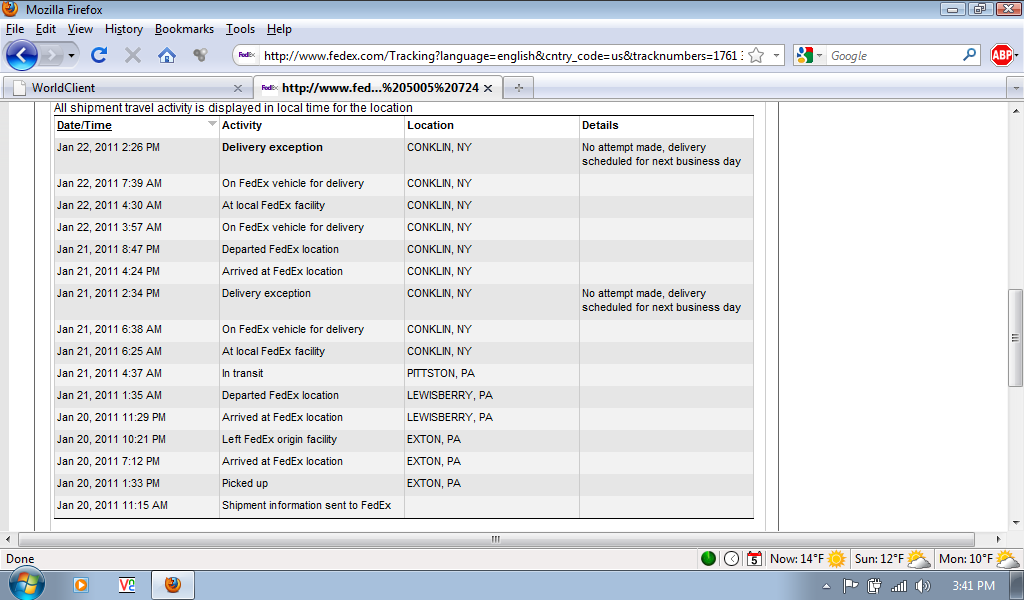Open the list all tabs dropdown
The width and height of the screenshot is (1024, 600).
pos(1015,87)
